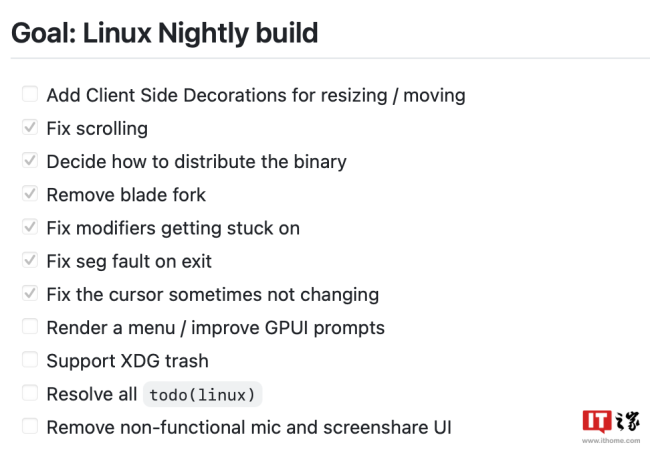
Task: Uncheck the Fix scrolling checkbox
Action: pyautogui.click(x=29, y=128)
